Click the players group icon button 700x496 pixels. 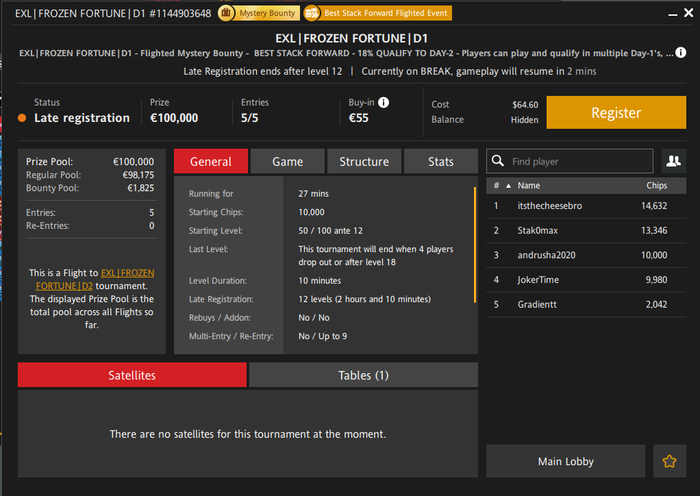coord(674,161)
